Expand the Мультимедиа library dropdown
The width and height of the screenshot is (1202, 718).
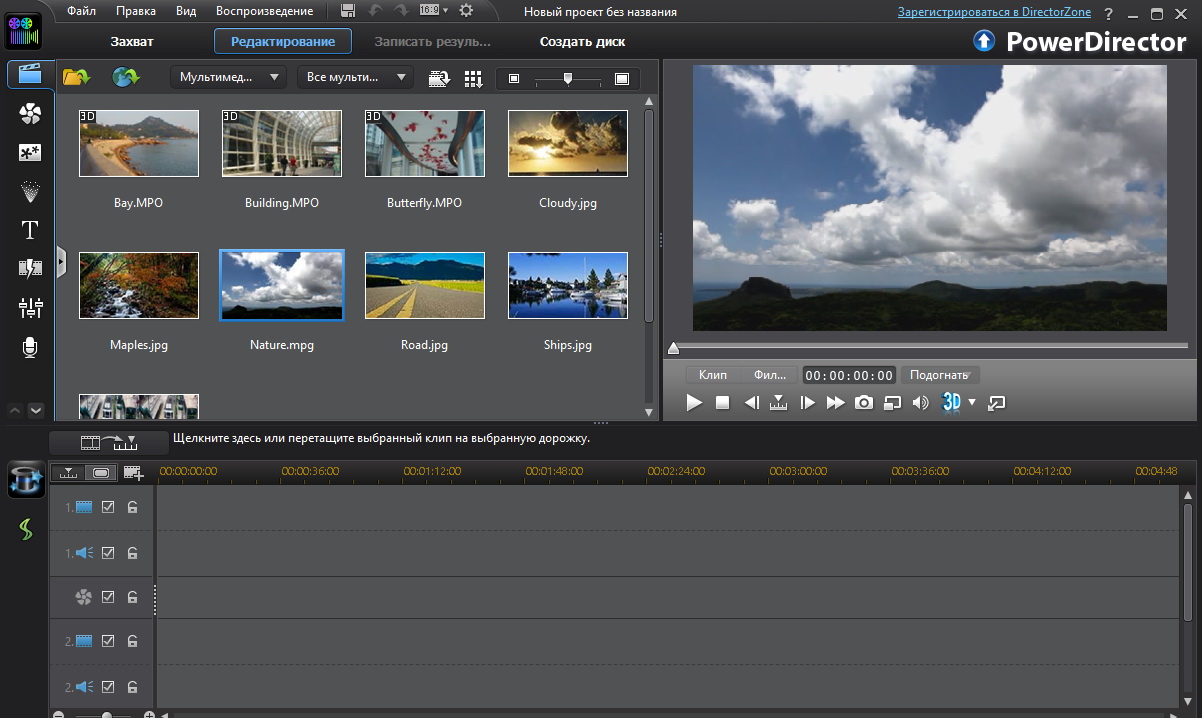pyautogui.click(x=228, y=77)
